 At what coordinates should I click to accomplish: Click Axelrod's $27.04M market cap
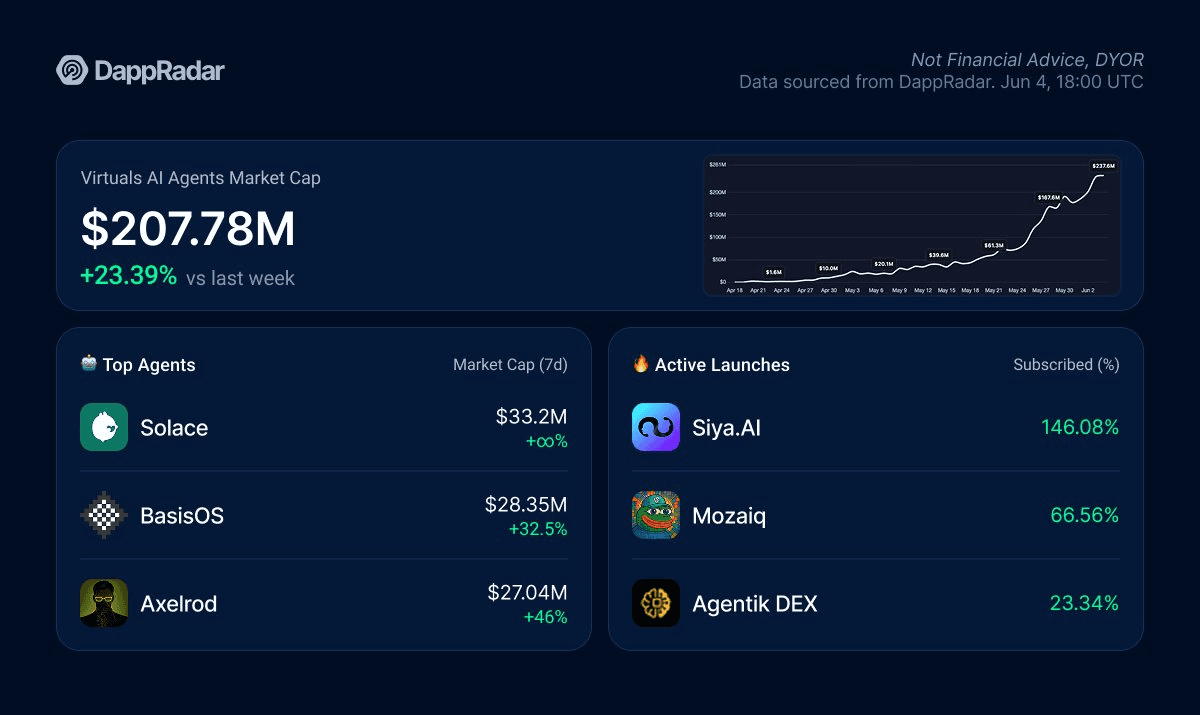[x=527, y=592]
